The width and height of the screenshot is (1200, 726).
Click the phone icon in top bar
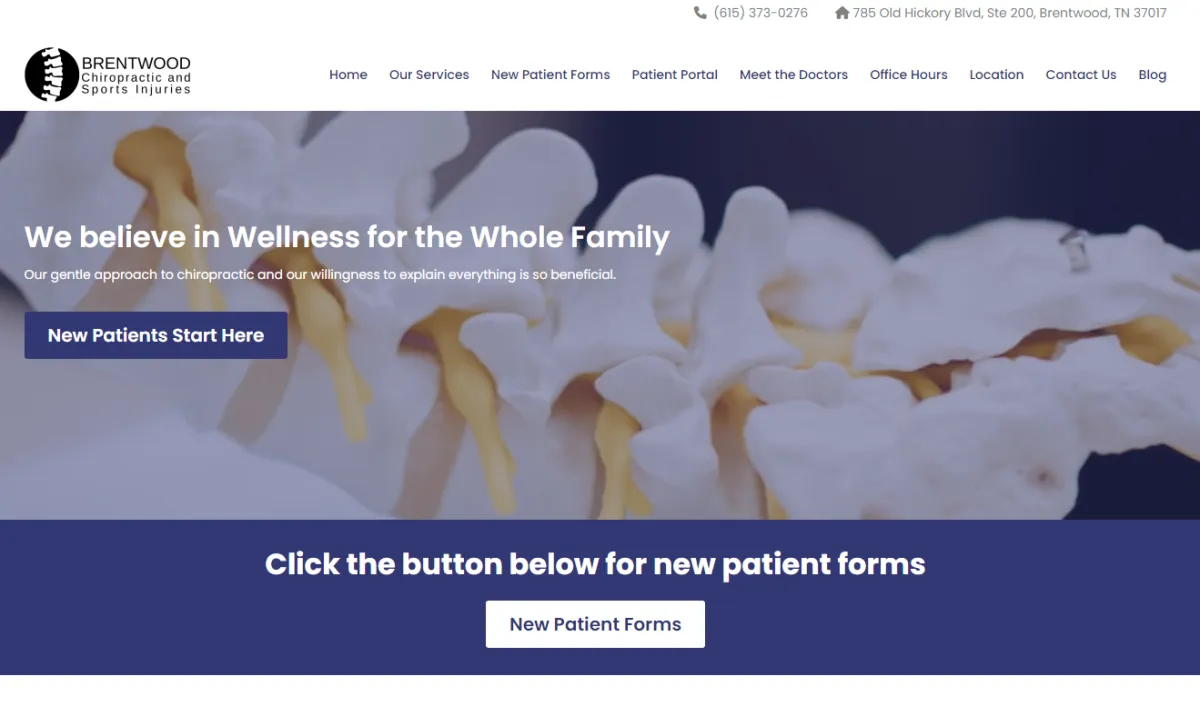(700, 13)
